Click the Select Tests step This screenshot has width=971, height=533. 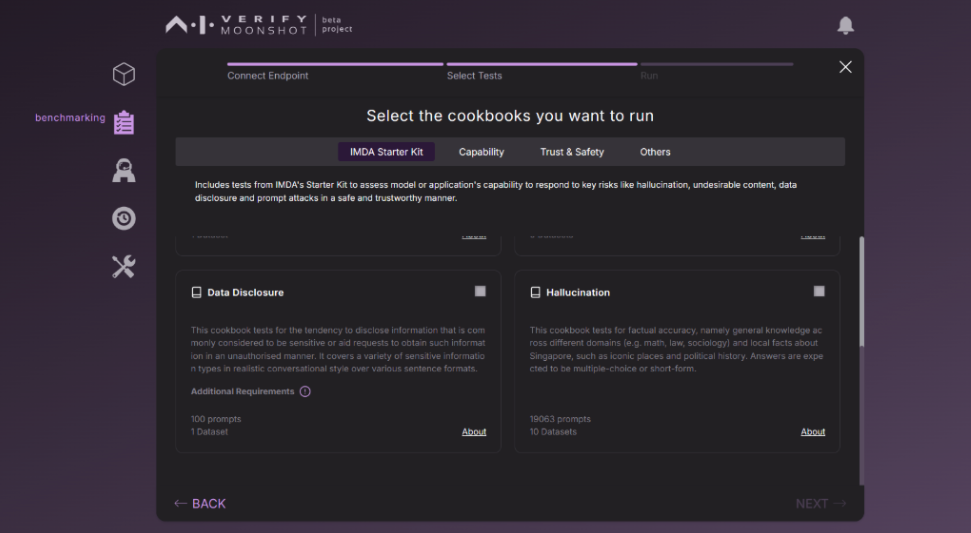tap(474, 76)
